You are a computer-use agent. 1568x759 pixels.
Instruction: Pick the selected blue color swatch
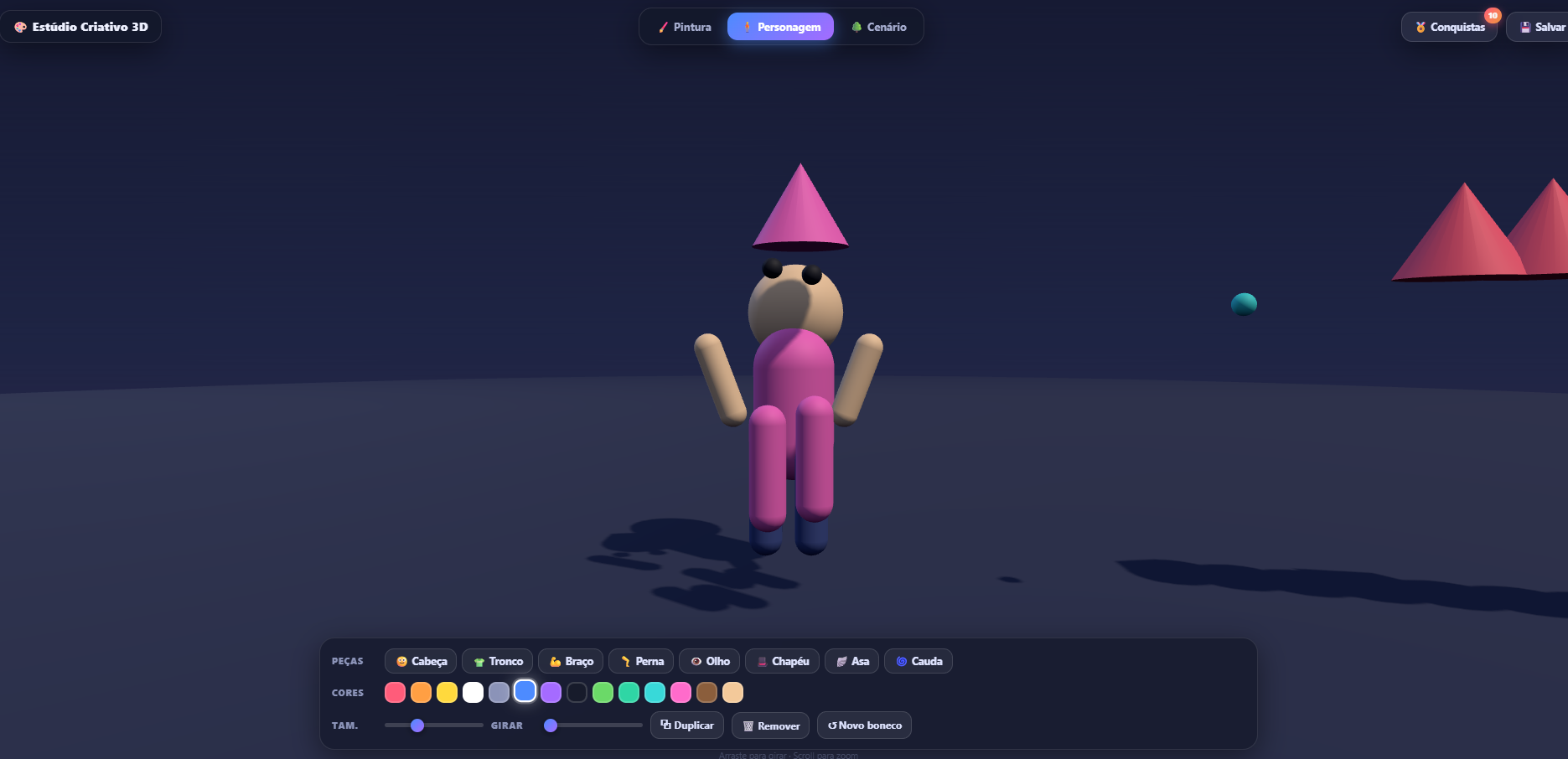(x=525, y=691)
